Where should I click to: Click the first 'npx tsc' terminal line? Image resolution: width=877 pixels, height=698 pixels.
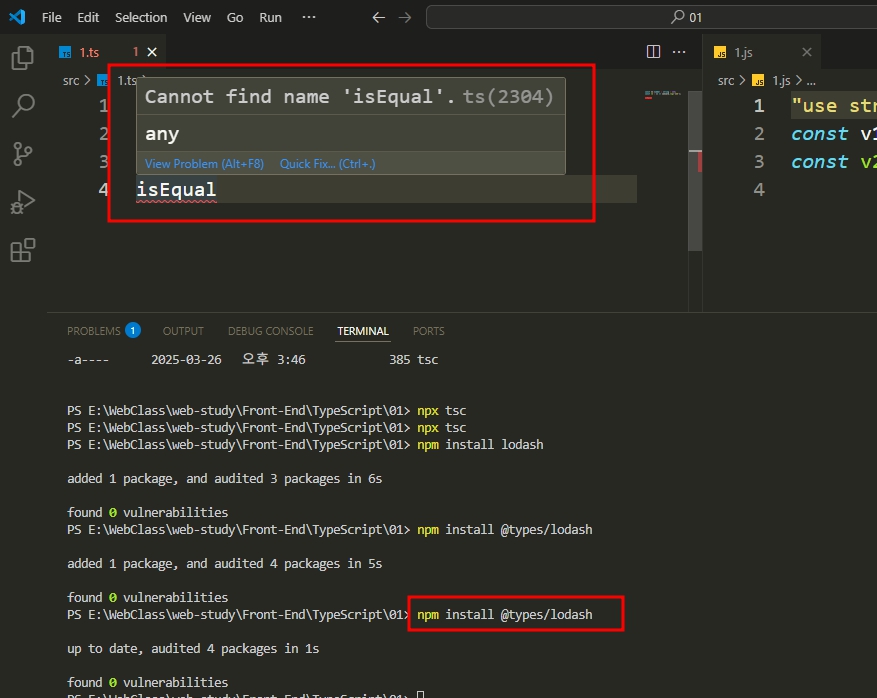point(441,411)
